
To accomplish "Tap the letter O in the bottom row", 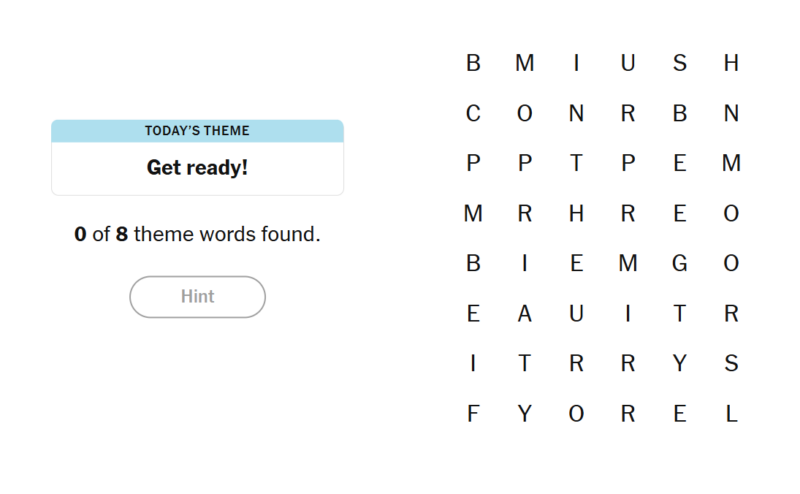I will click(576, 414).
